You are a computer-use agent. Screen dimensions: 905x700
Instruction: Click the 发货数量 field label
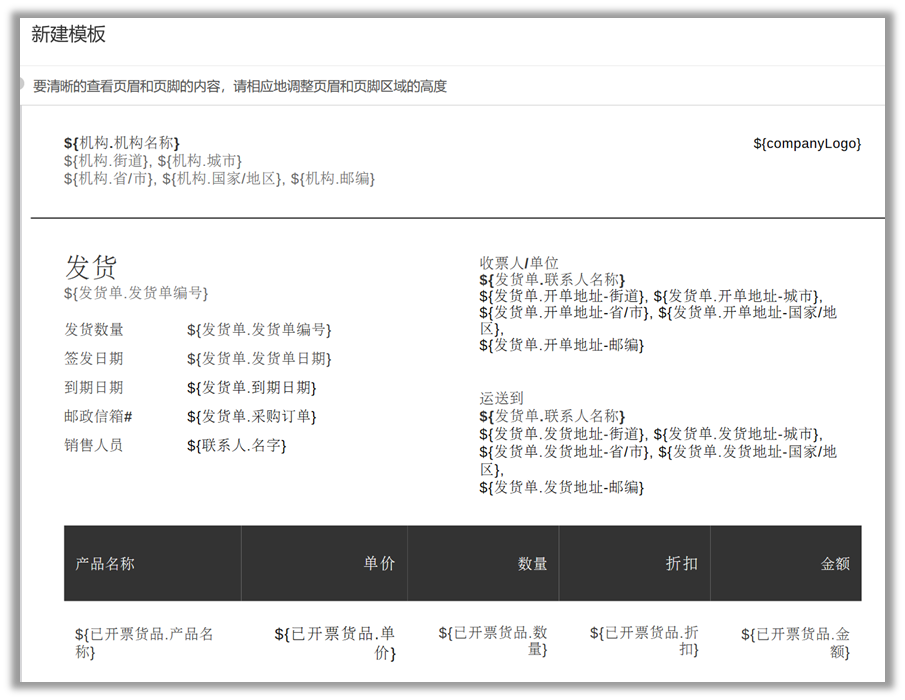[x=94, y=330]
